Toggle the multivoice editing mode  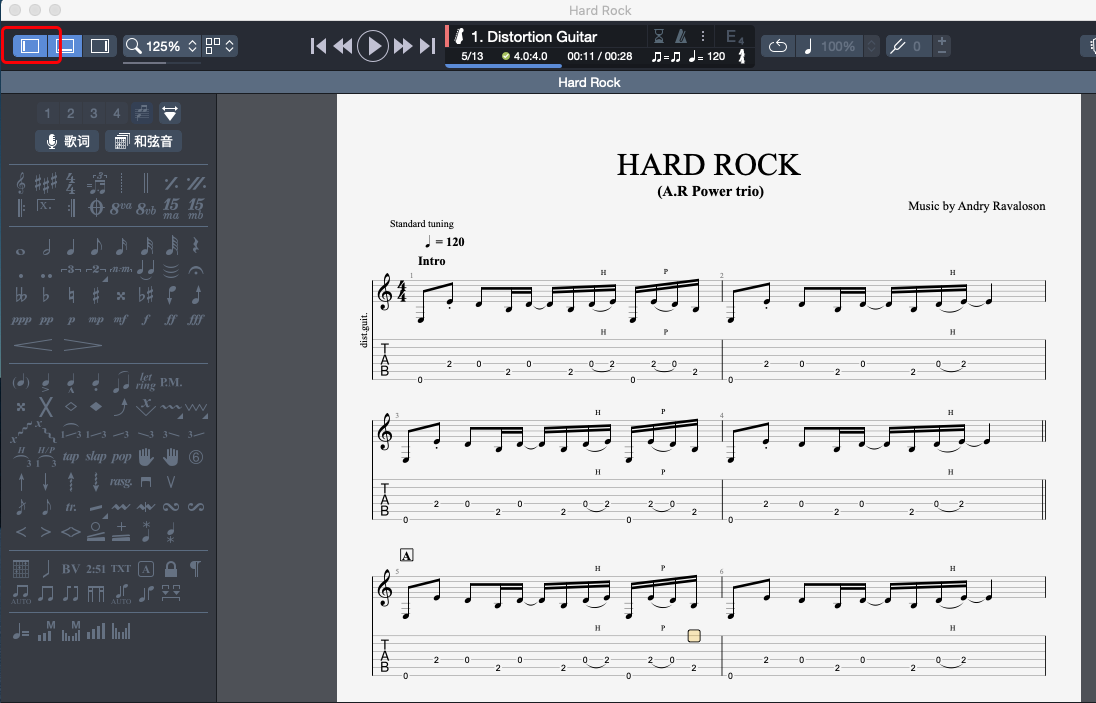coord(140,113)
